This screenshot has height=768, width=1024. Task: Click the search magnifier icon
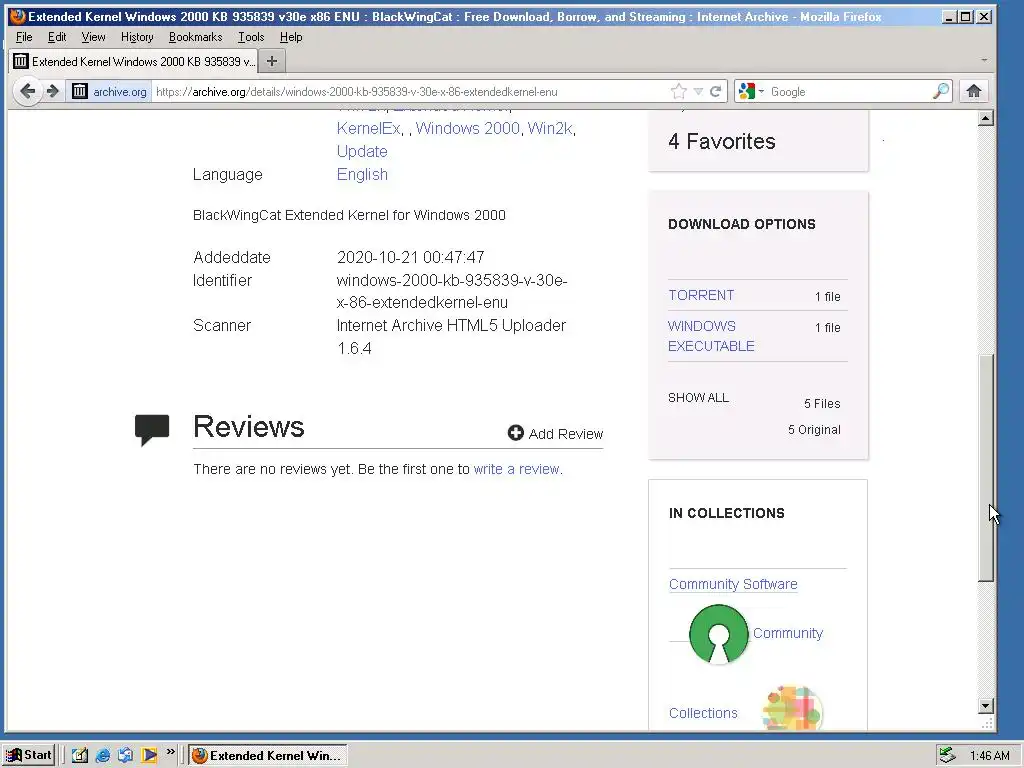(x=940, y=91)
